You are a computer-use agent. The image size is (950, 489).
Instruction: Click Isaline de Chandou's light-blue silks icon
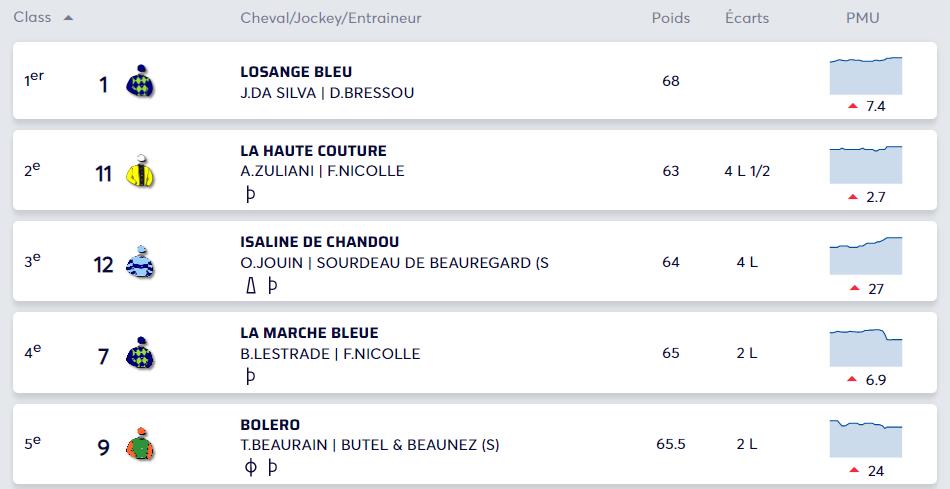point(140,262)
